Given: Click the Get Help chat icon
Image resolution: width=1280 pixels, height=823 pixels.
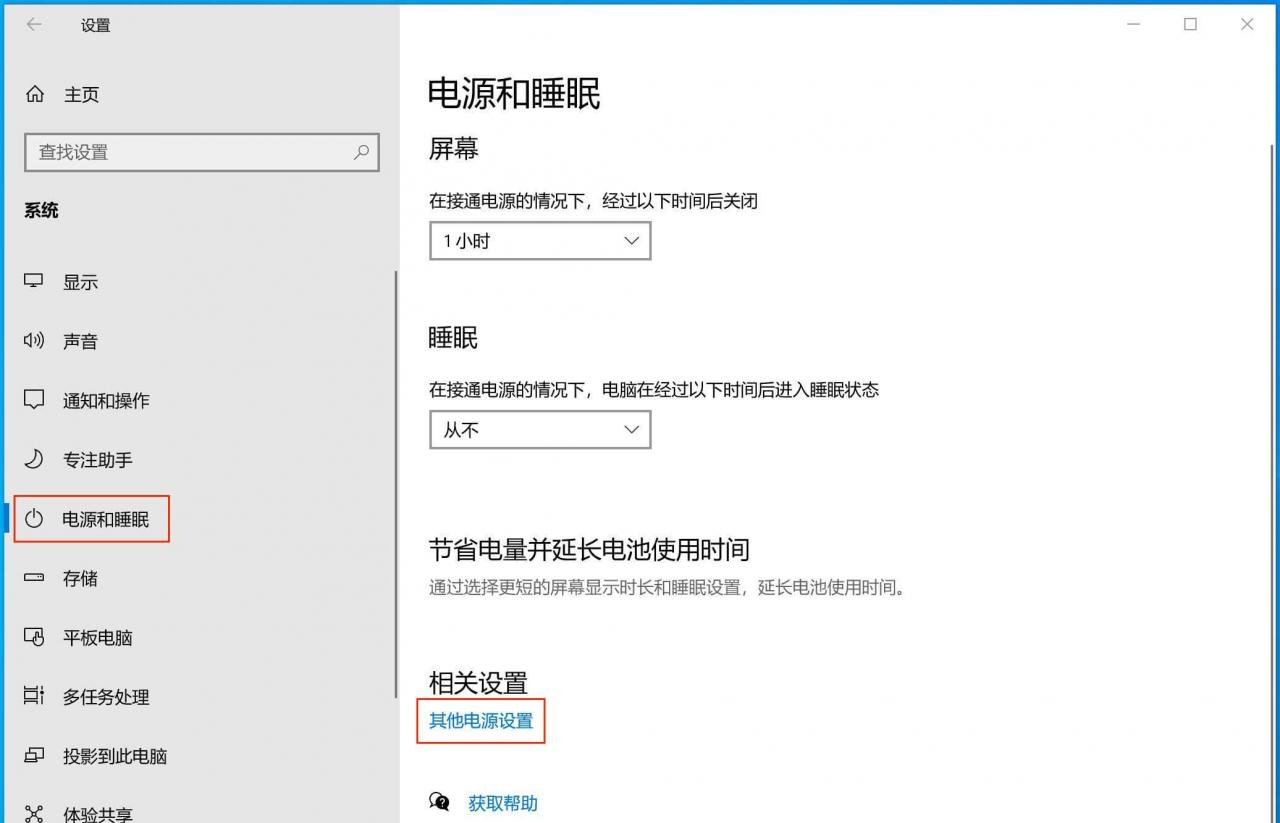Looking at the screenshot, I should coord(439,802).
